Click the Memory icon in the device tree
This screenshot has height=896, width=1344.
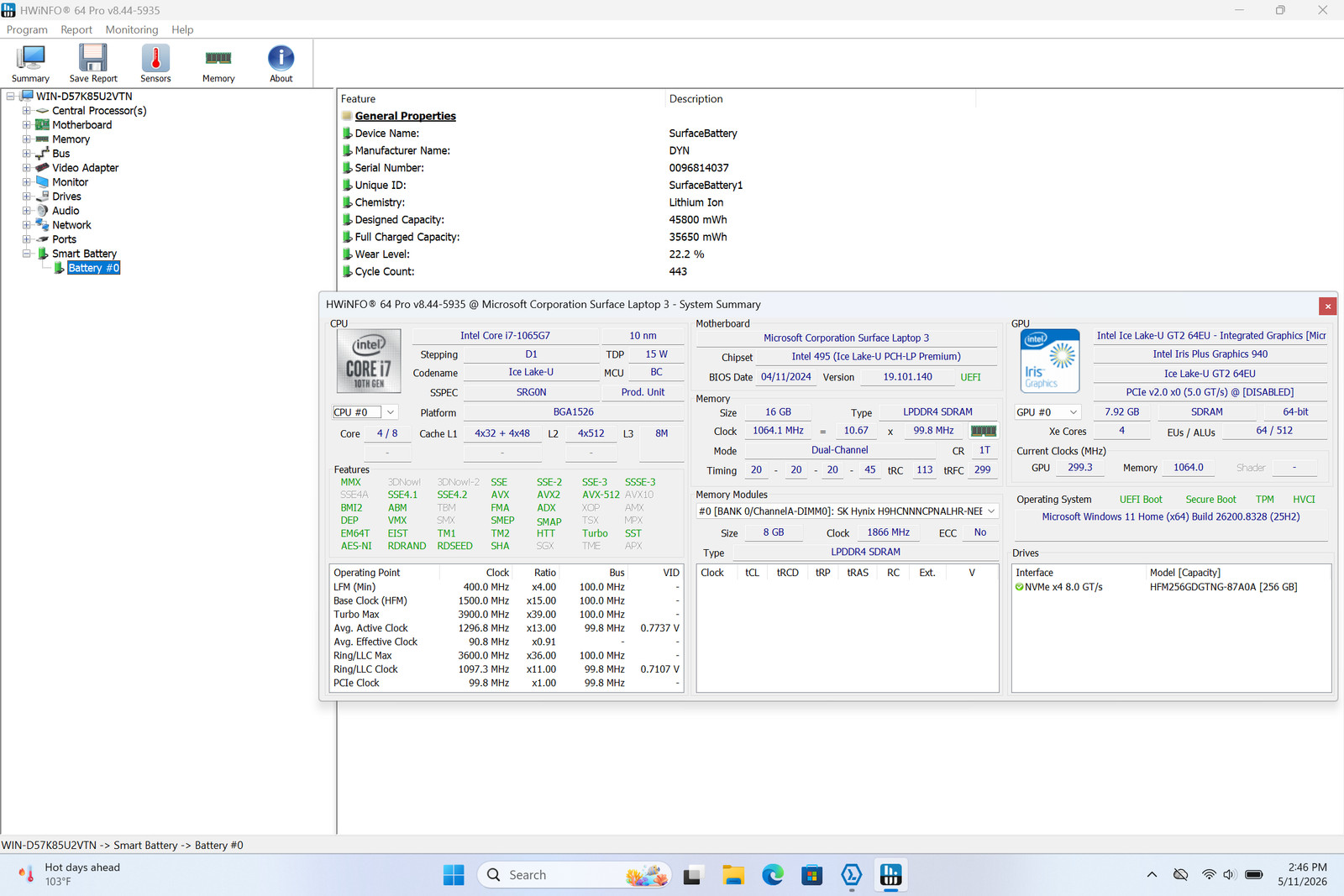point(42,139)
